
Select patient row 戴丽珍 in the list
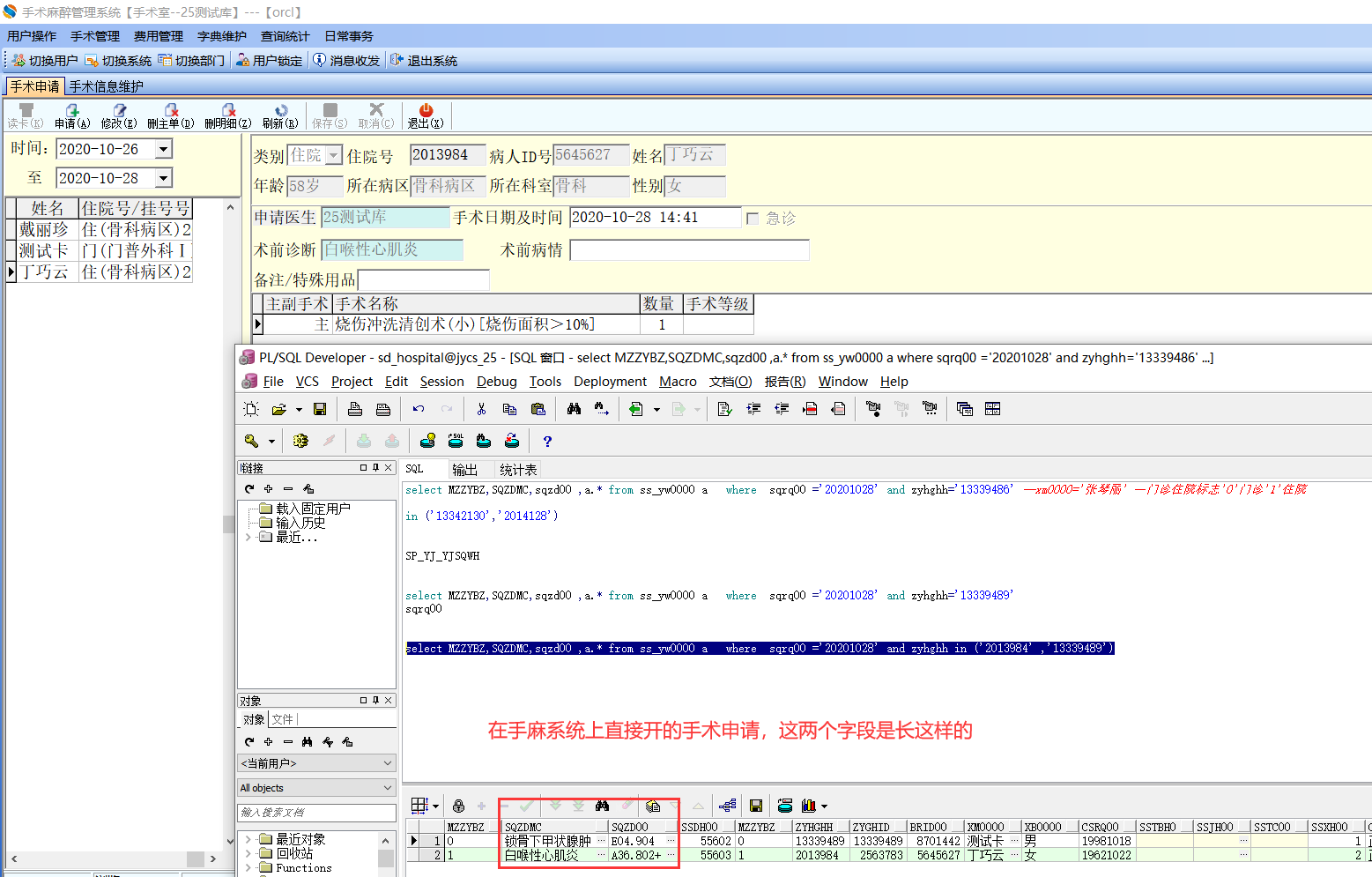(x=100, y=229)
